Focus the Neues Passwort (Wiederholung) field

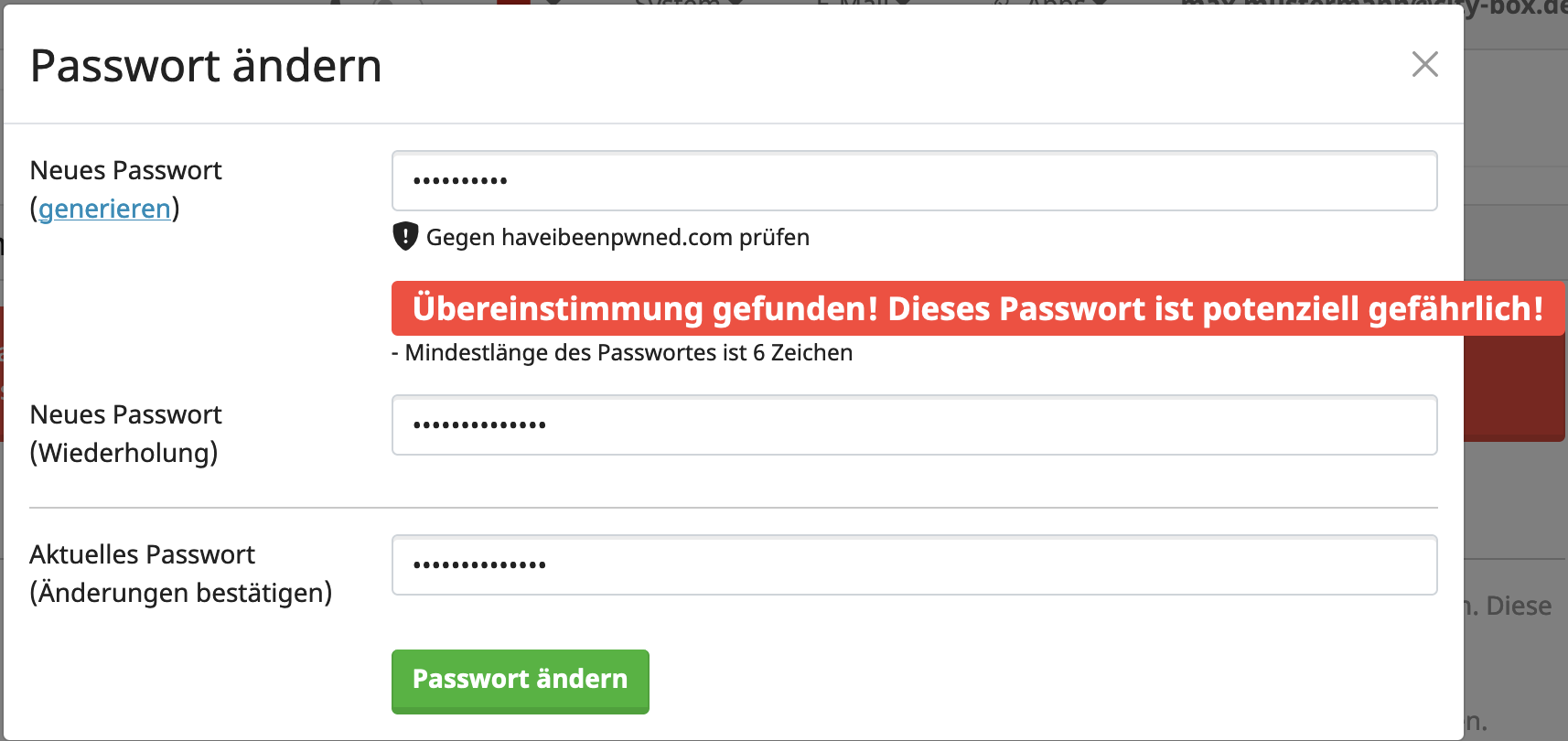914,425
